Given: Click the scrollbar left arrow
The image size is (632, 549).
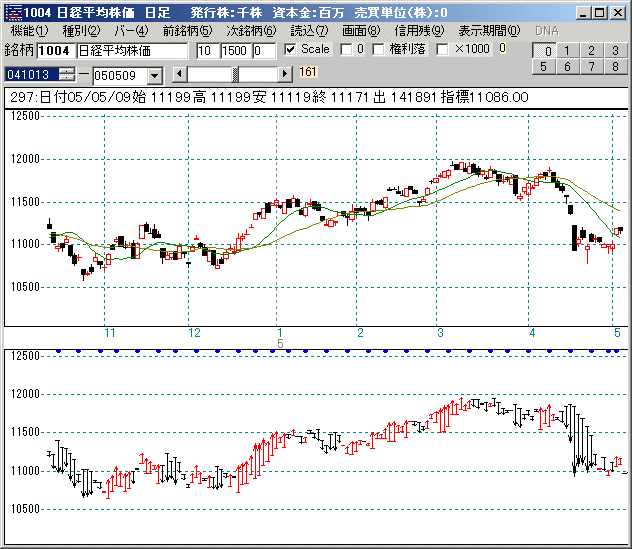Looking at the screenshot, I should (179, 74).
